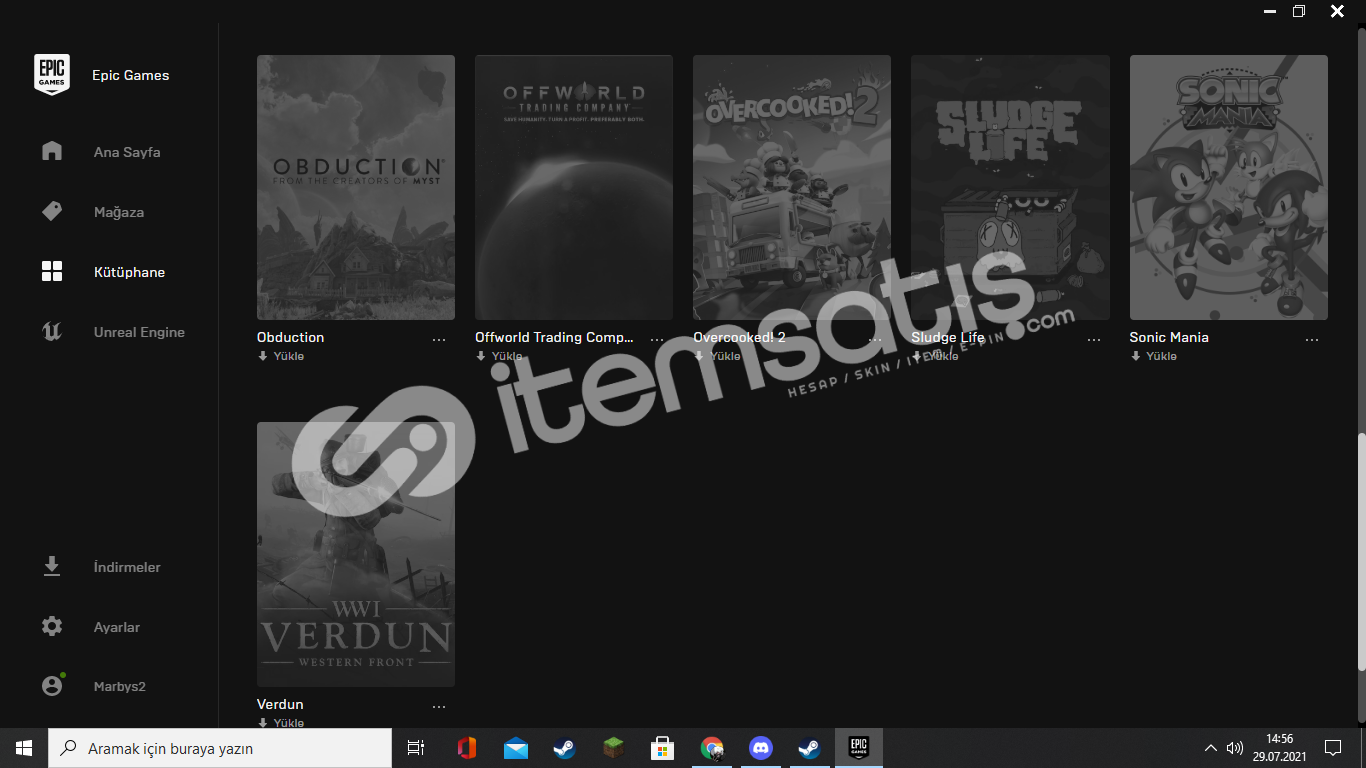
Task: Minimize the Epic Games window
Action: click(1269, 12)
